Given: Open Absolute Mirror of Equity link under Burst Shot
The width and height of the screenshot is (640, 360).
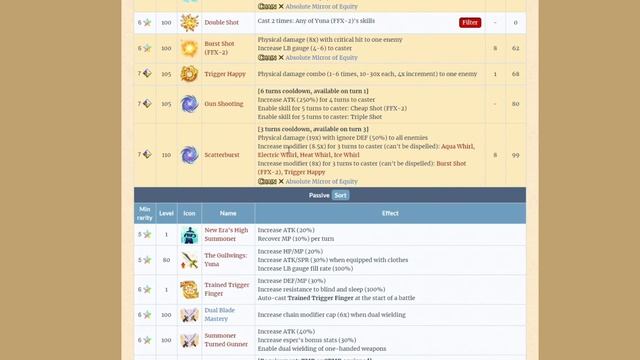Looking at the screenshot, I should pyautogui.click(x=321, y=58).
